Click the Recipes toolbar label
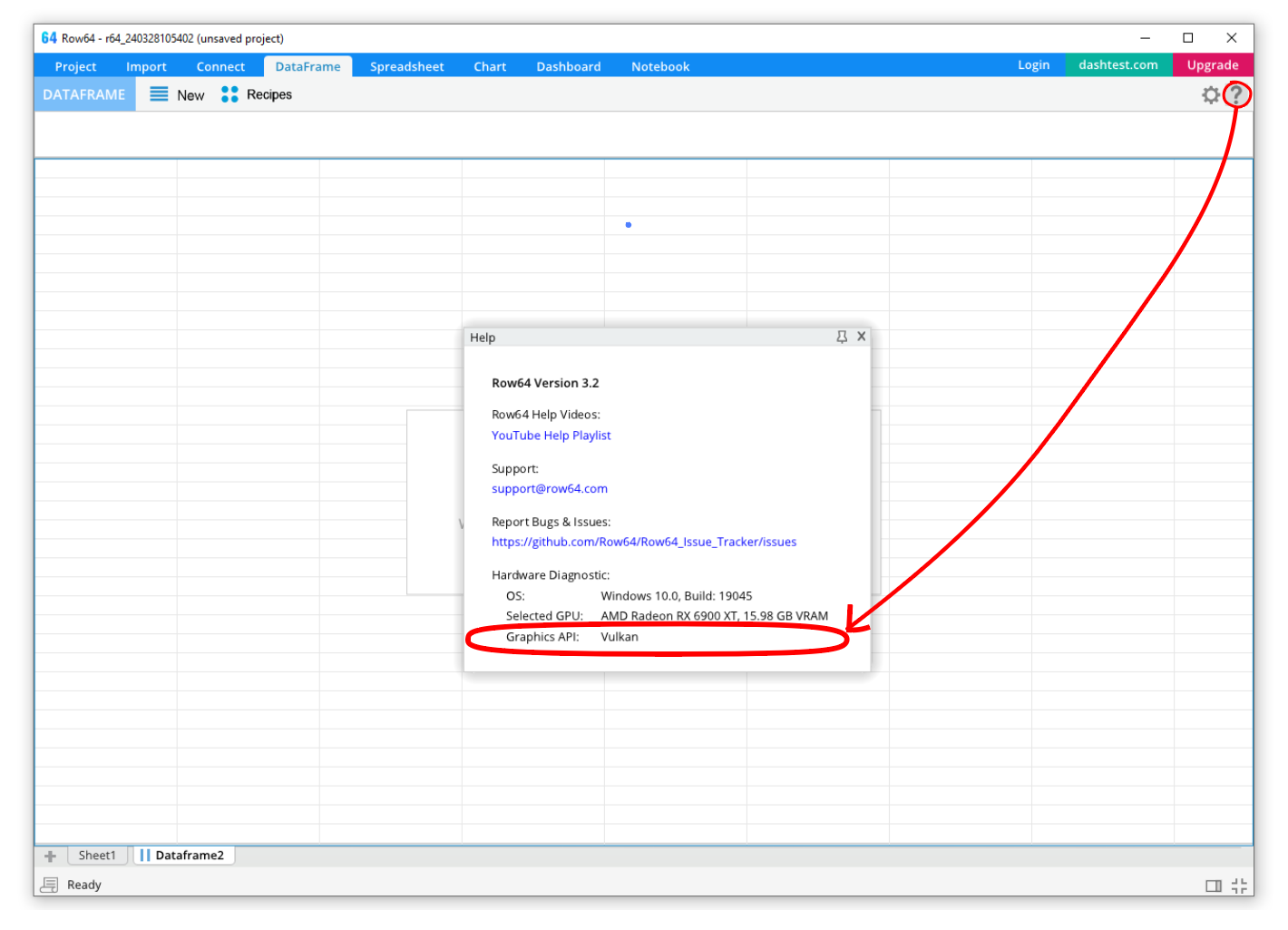The height and width of the screenshot is (930, 1288). point(269,94)
